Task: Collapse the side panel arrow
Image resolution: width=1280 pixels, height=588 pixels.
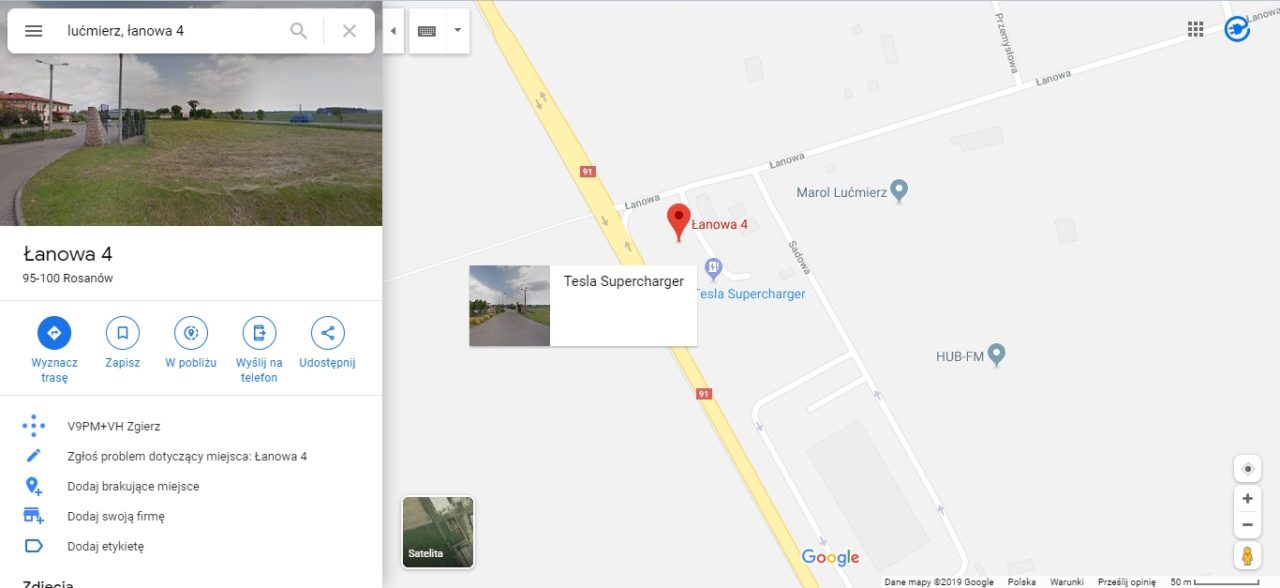Action: [393, 31]
